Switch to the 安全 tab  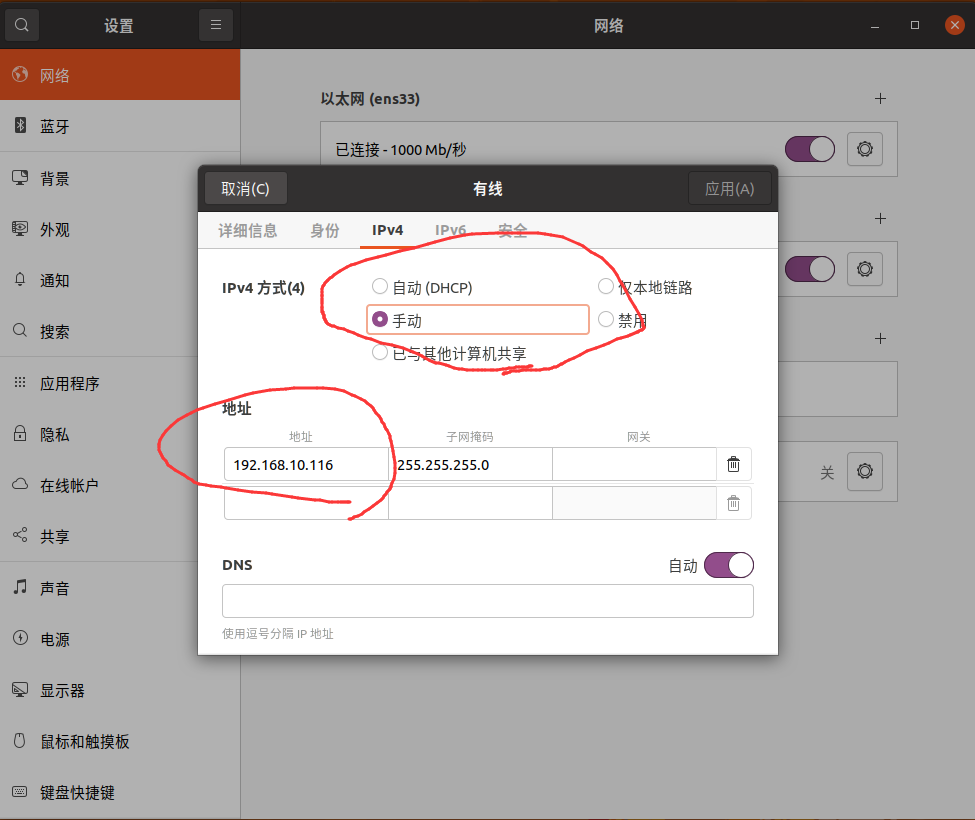click(x=512, y=231)
